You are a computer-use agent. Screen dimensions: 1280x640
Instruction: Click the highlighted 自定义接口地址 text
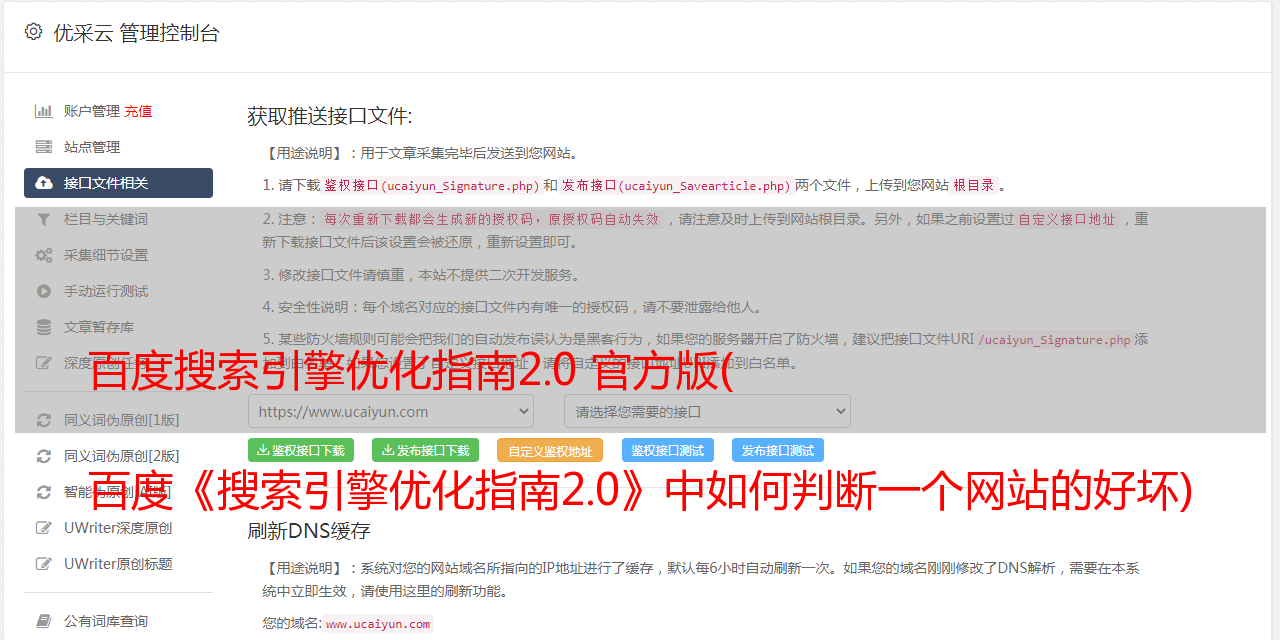tap(1066, 219)
